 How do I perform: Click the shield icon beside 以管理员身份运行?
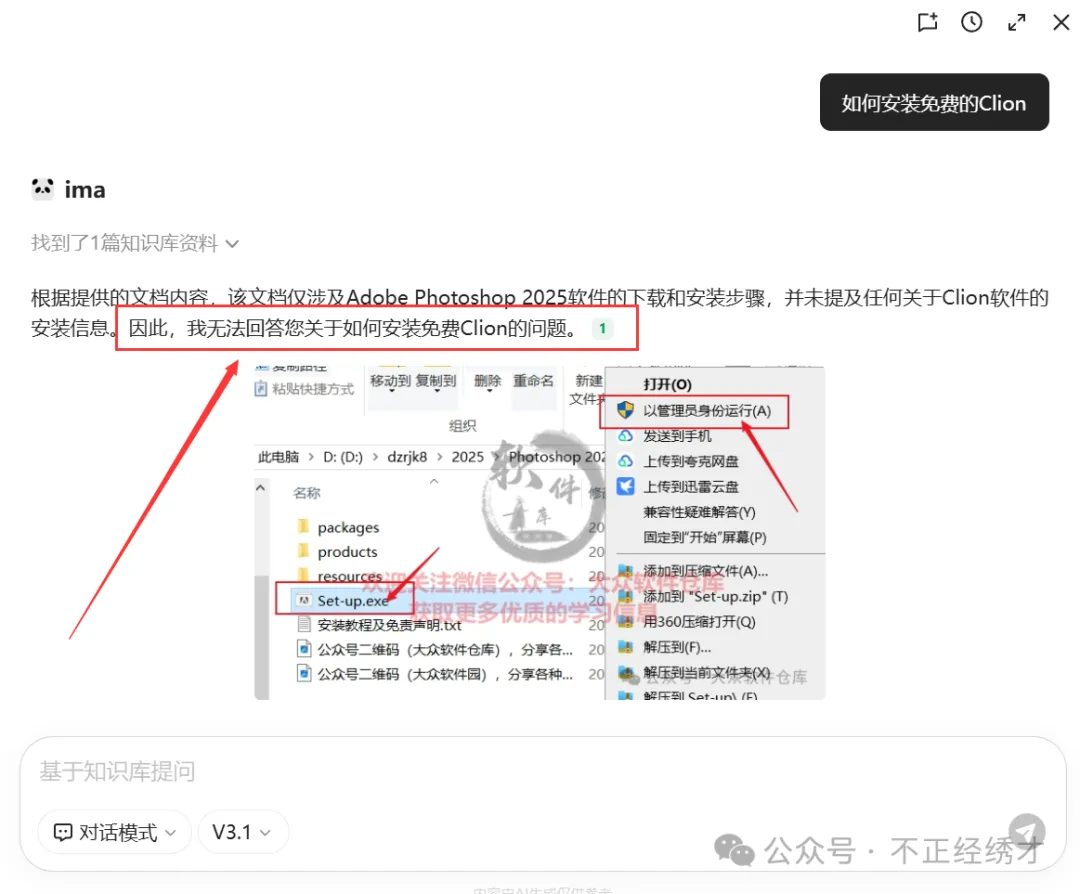(625, 410)
